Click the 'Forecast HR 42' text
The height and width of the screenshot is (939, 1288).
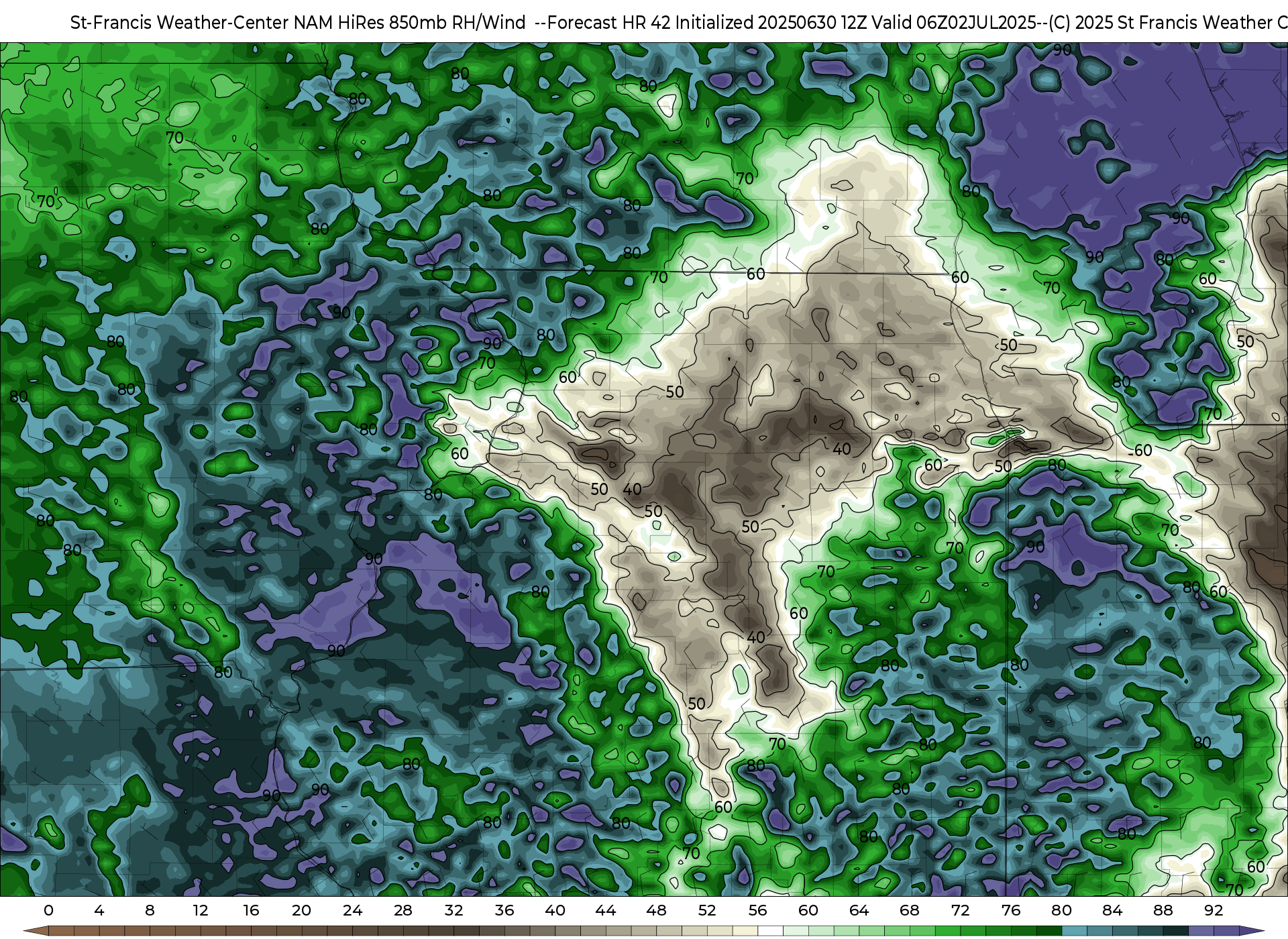(609, 23)
